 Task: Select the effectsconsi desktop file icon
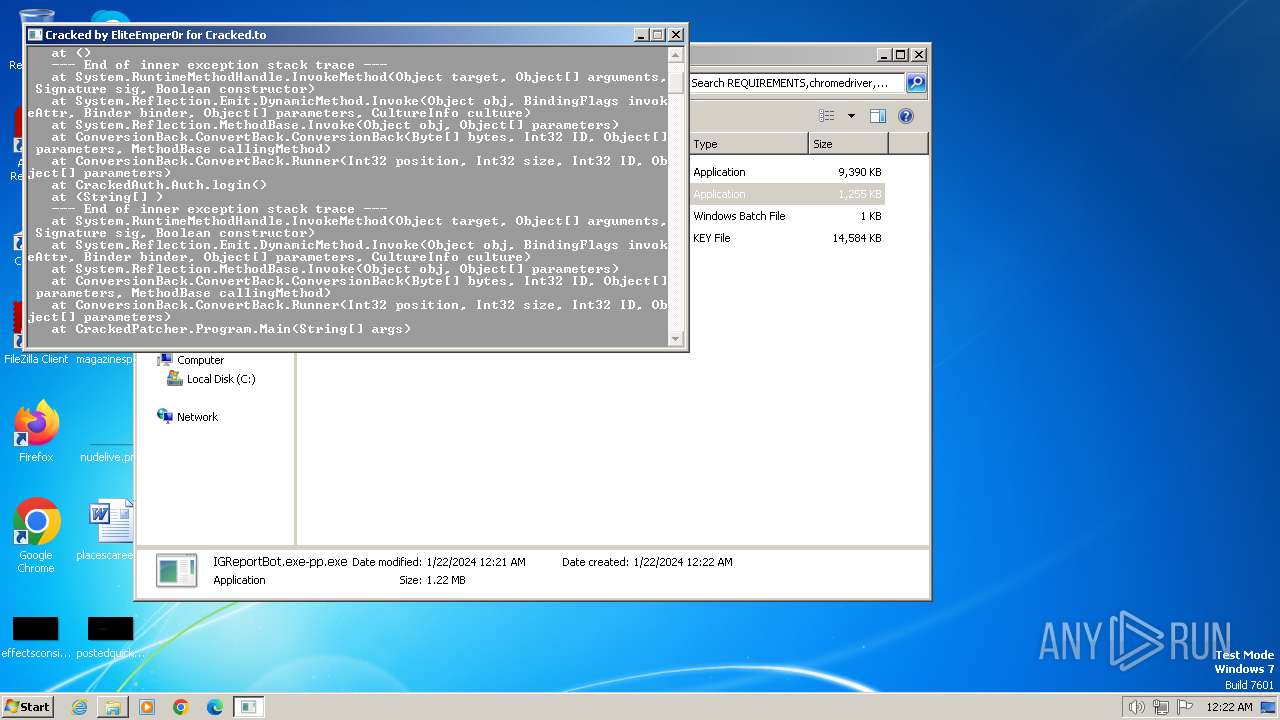click(x=36, y=637)
